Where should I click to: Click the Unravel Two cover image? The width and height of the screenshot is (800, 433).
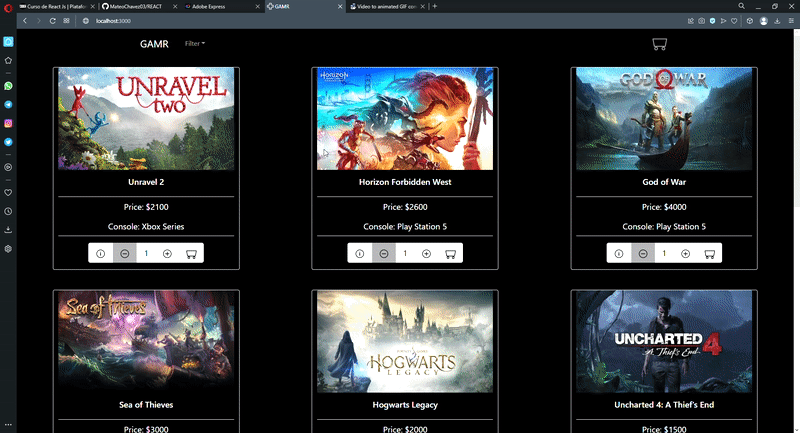tap(146, 119)
